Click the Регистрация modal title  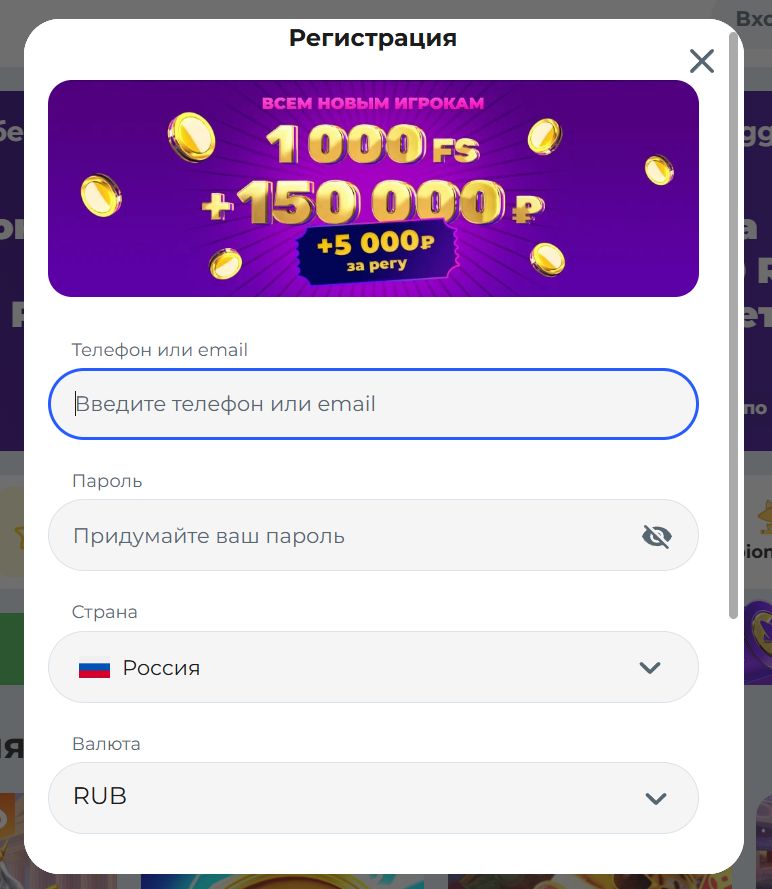tap(371, 38)
